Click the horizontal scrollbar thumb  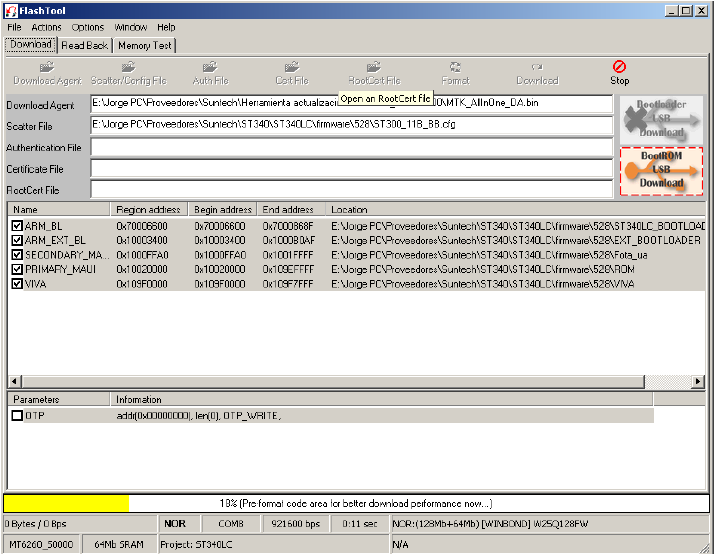tap(333, 381)
